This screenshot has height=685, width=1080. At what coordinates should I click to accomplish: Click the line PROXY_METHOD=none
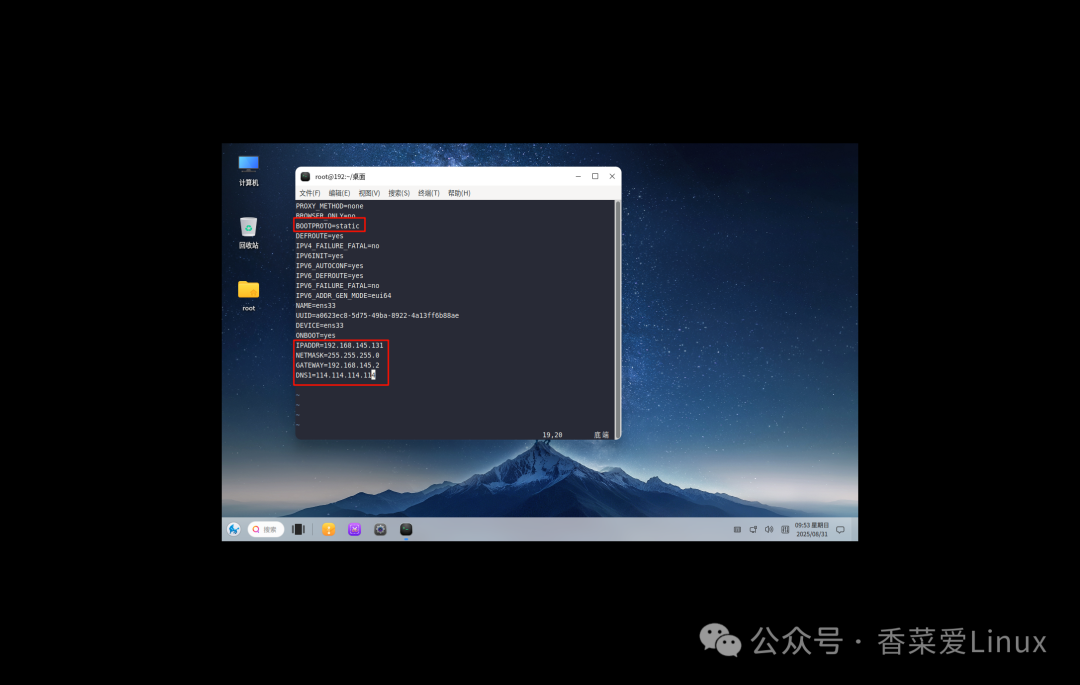point(329,206)
